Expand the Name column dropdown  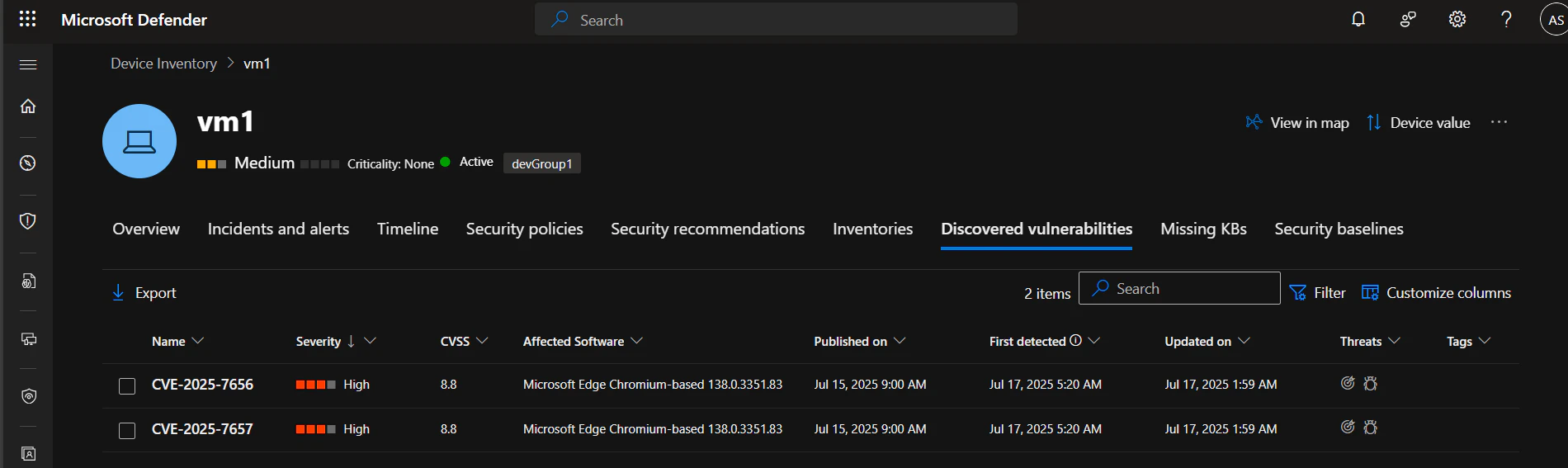[x=197, y=341]
